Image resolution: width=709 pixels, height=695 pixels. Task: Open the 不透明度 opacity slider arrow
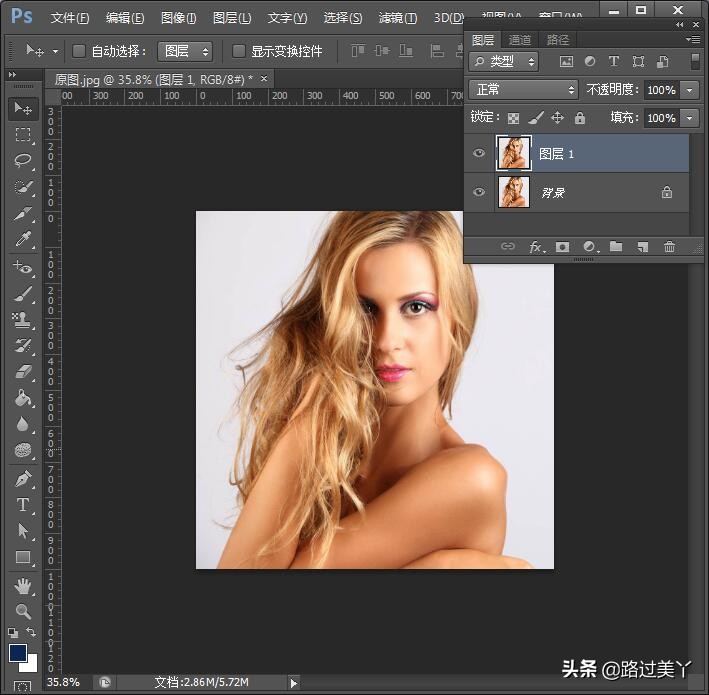tap(690, 90)
